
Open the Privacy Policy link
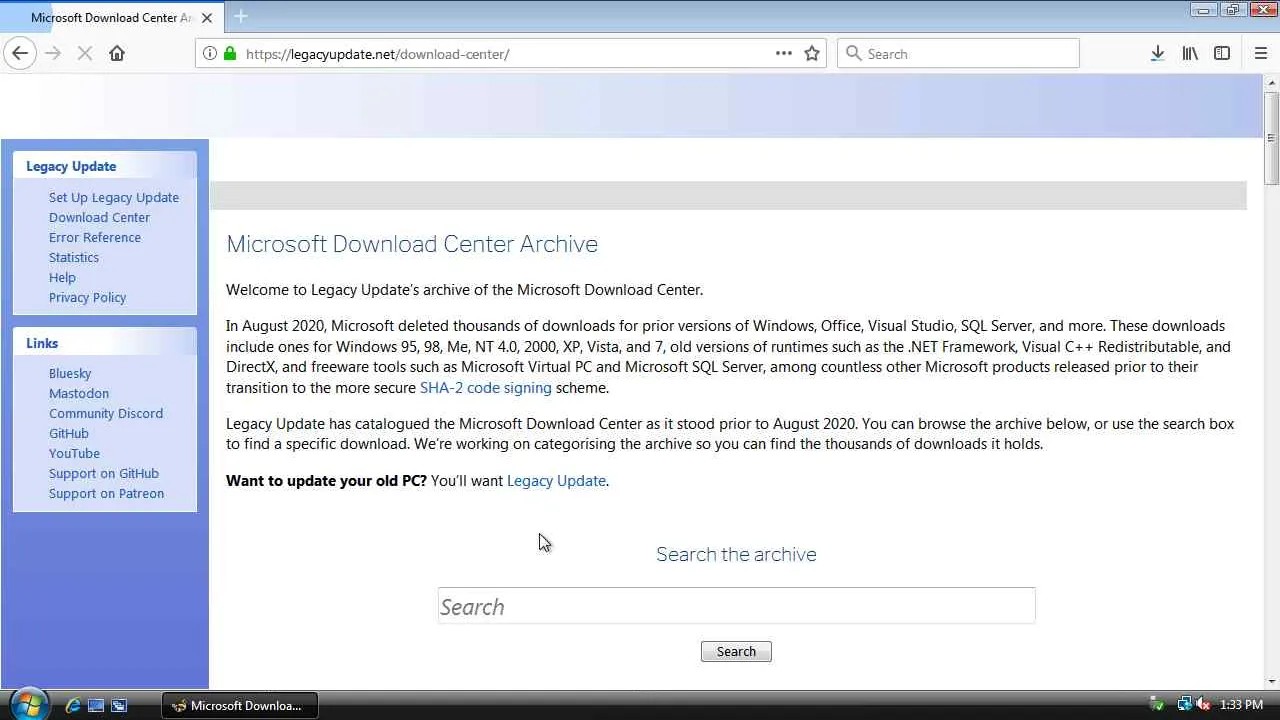(x=87, y=297)
